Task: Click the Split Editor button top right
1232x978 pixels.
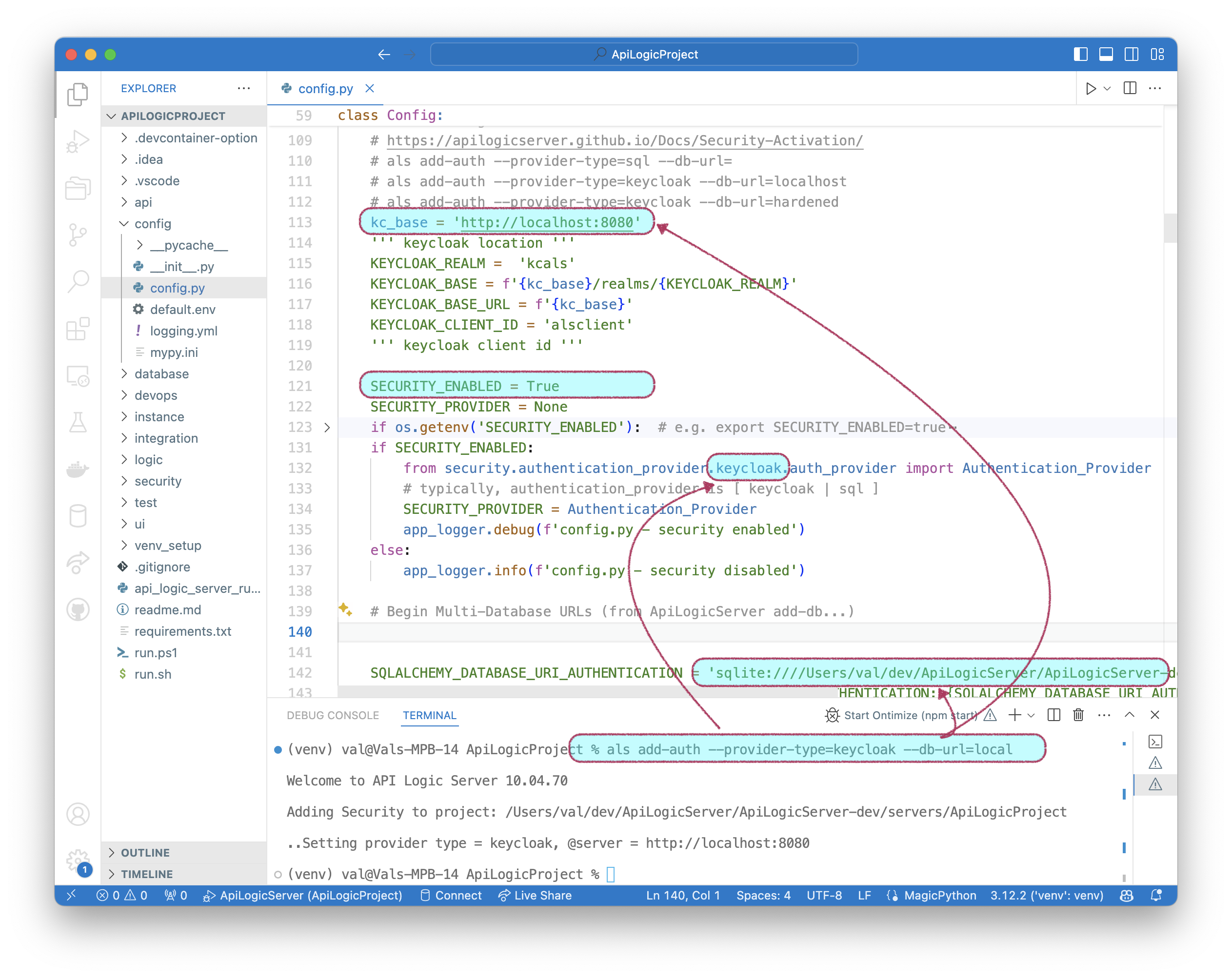Action: tap(1128, 88)
